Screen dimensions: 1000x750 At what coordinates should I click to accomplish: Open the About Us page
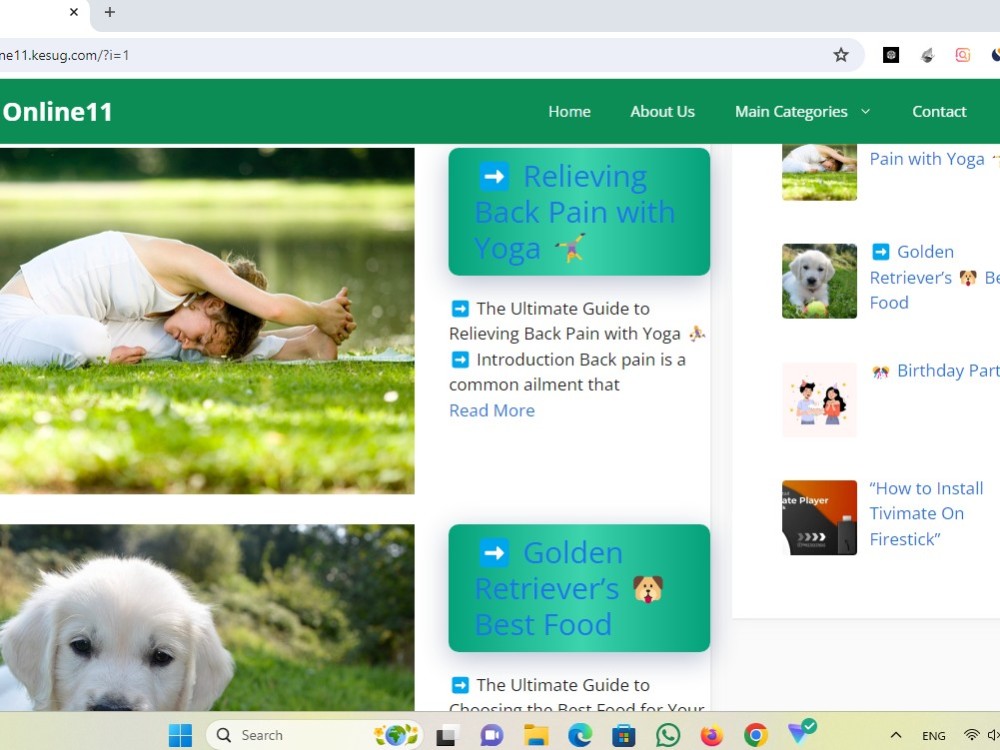point(662,112)
